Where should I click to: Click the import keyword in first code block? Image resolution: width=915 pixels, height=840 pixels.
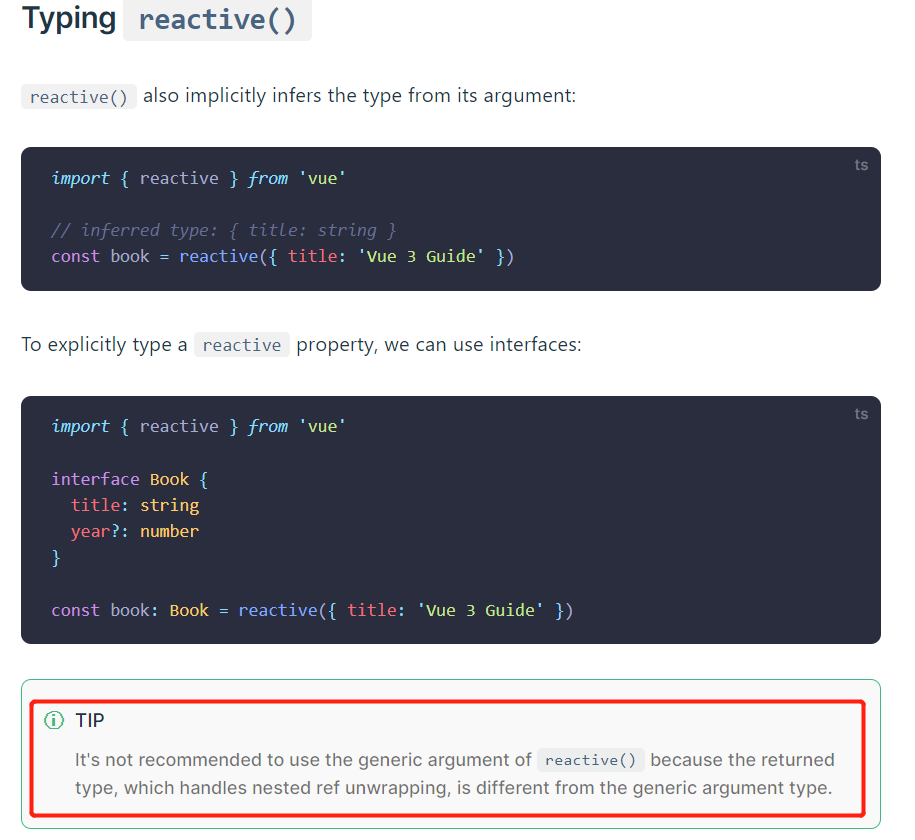(x=80, y=178)
